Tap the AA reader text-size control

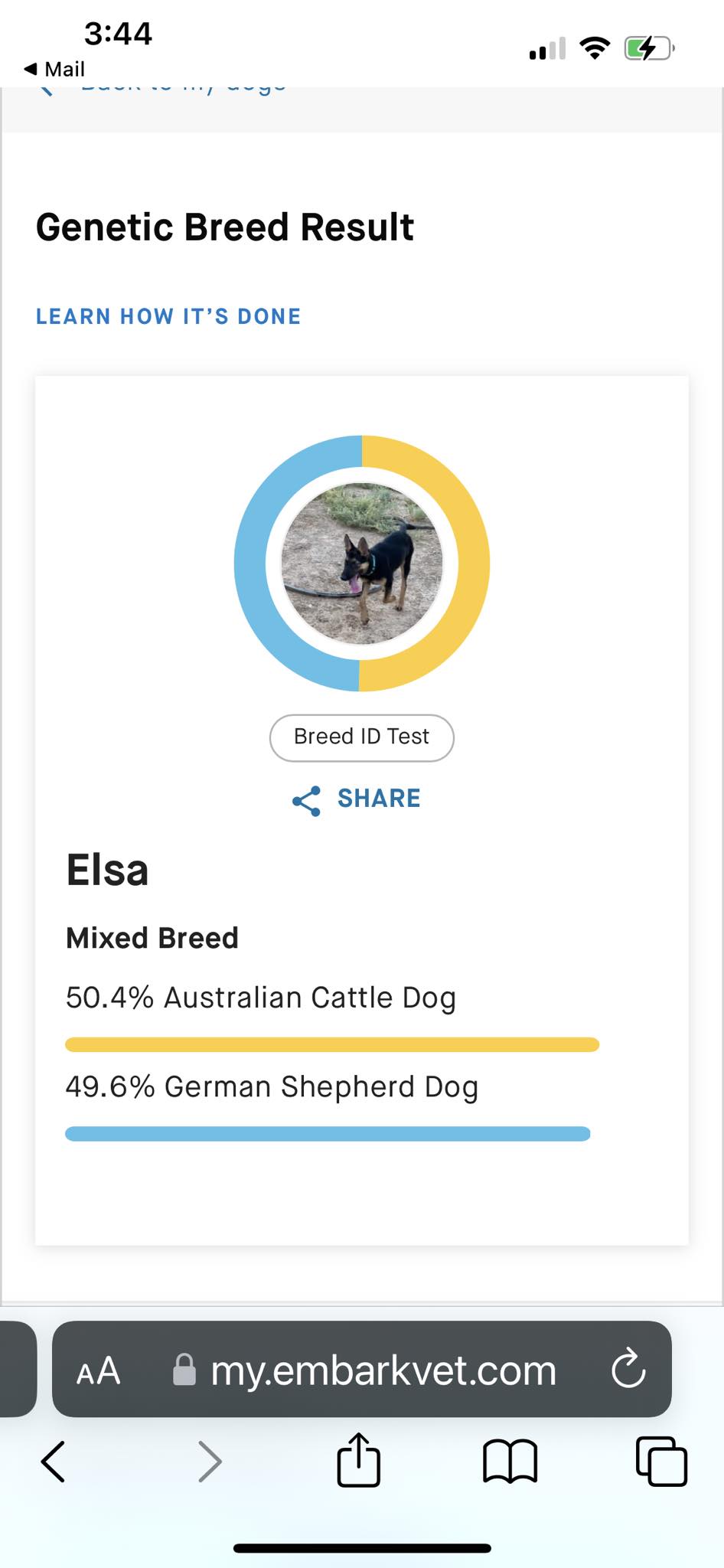(x=98, y=1371)
